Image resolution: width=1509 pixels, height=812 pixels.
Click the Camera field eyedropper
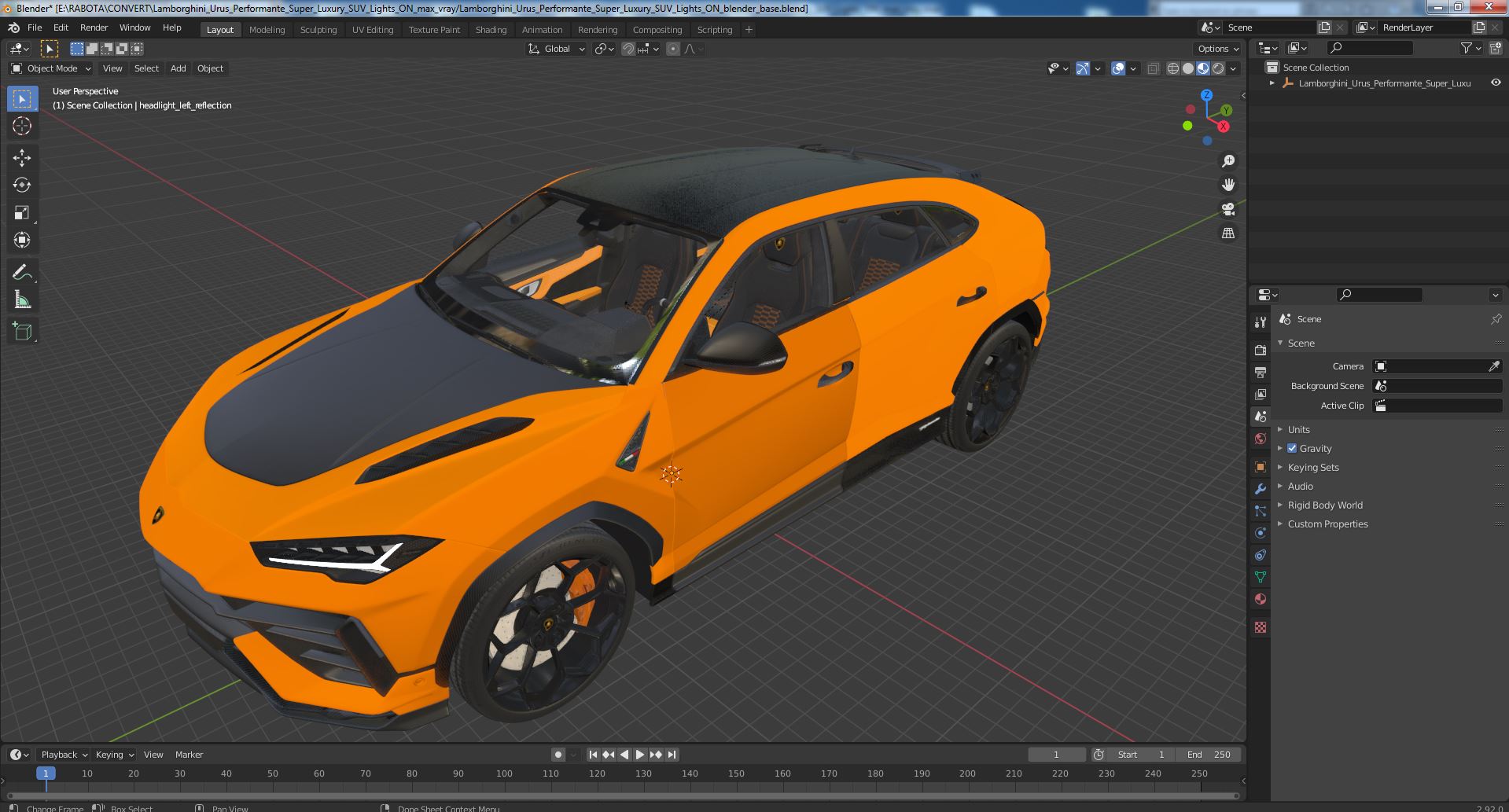coord(1494,366)
